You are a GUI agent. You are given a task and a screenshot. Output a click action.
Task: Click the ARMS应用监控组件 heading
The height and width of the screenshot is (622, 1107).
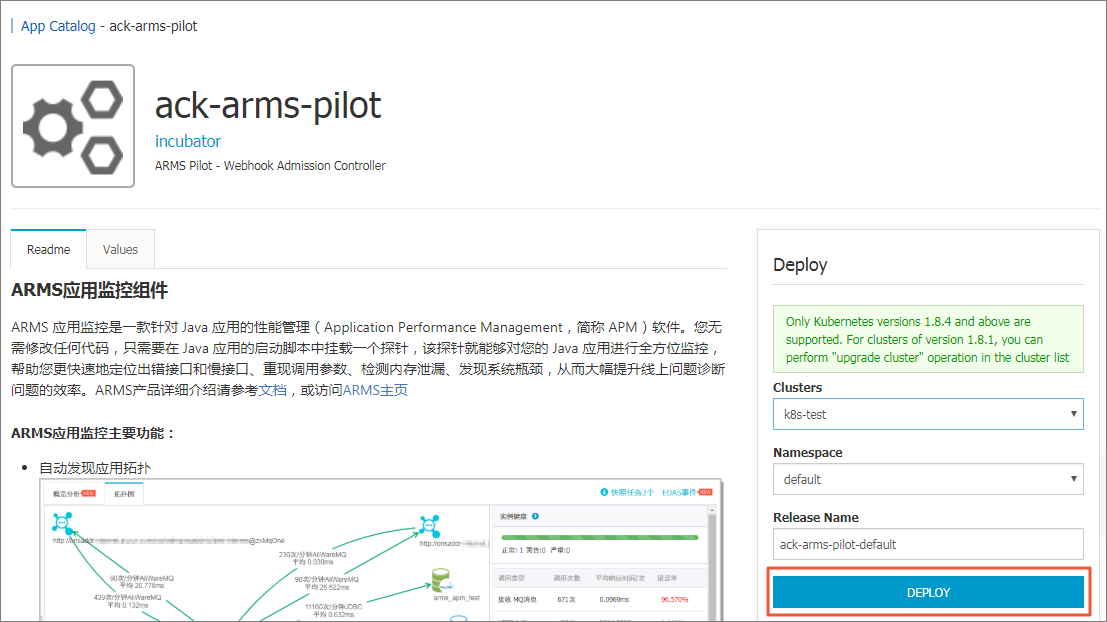(x=90, y=290)
